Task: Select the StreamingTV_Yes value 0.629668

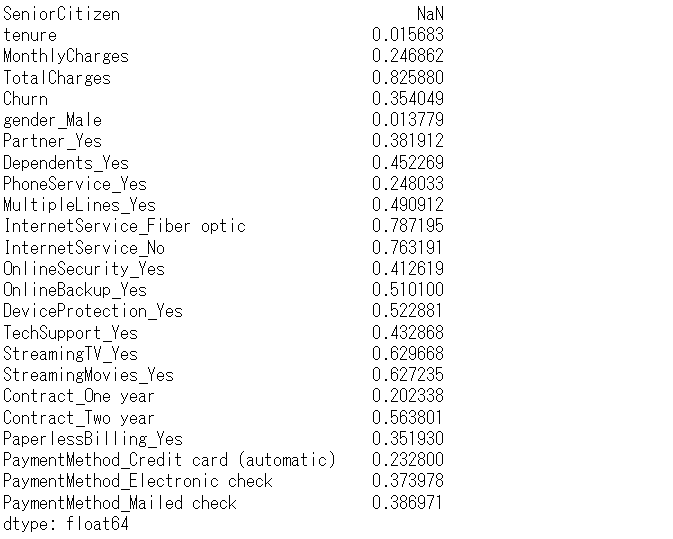Action: coord(408,354)
